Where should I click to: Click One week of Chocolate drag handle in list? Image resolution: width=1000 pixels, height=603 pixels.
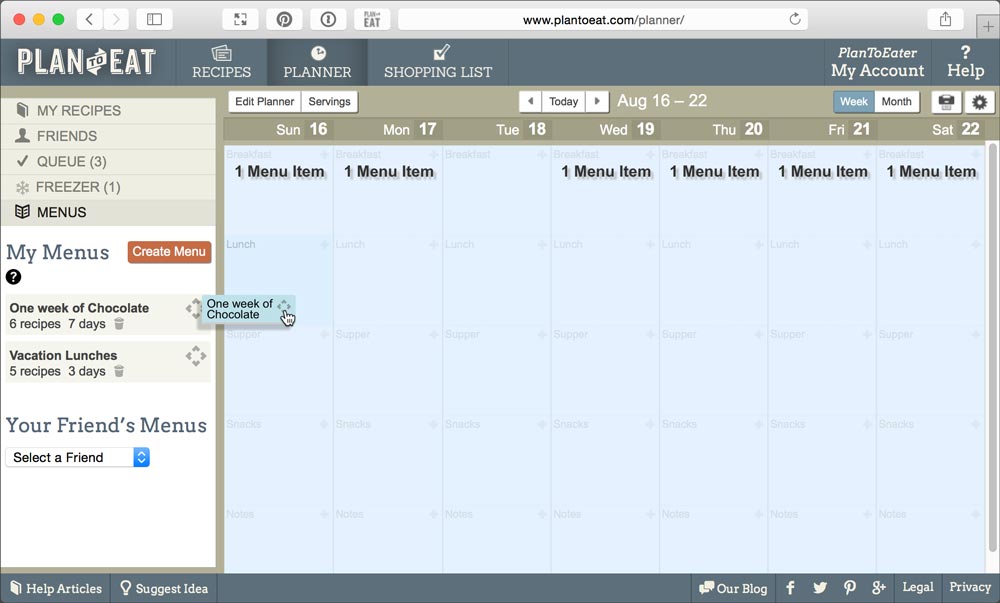coord(193,309)
